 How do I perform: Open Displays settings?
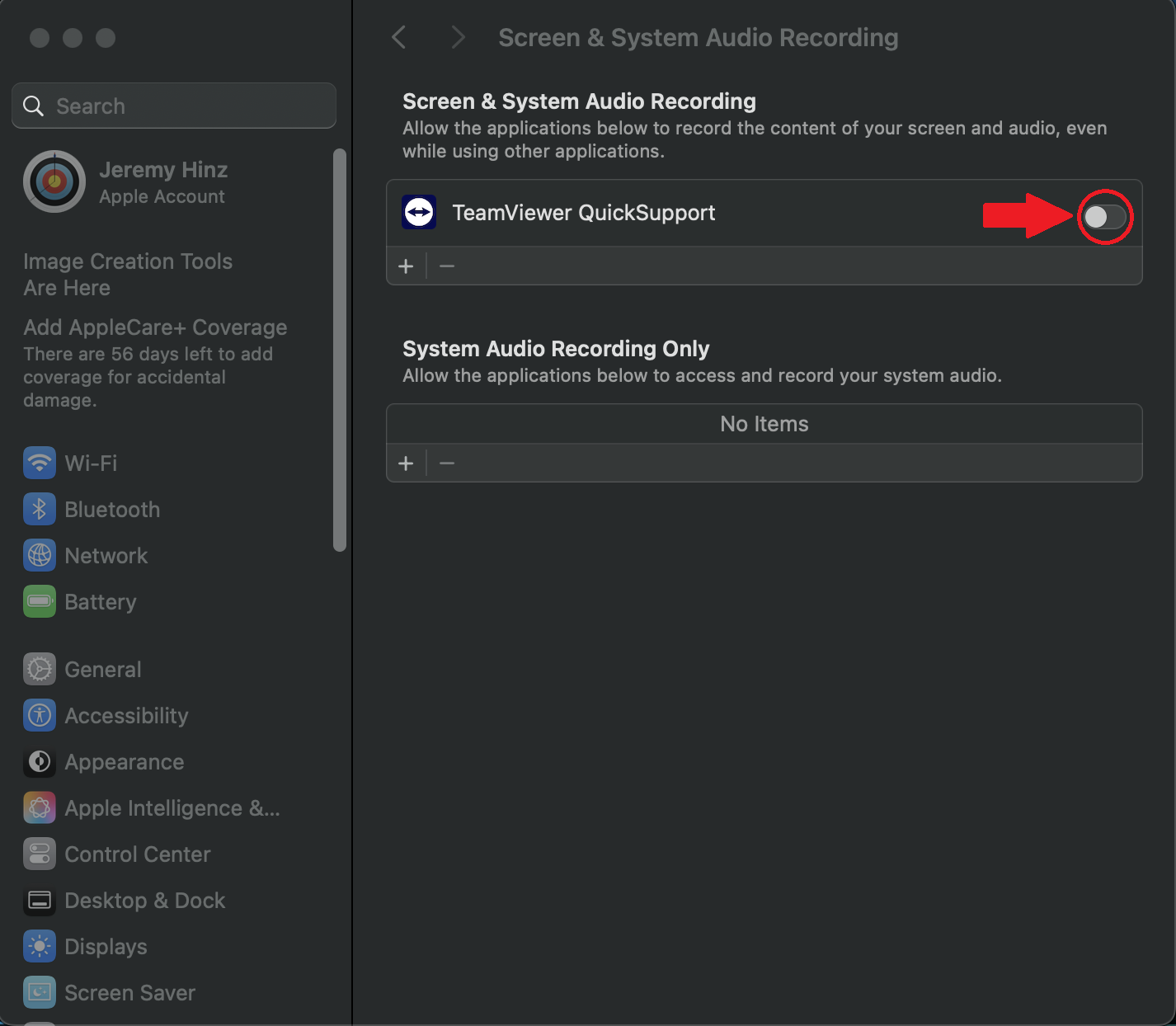(x=106, y=946)
